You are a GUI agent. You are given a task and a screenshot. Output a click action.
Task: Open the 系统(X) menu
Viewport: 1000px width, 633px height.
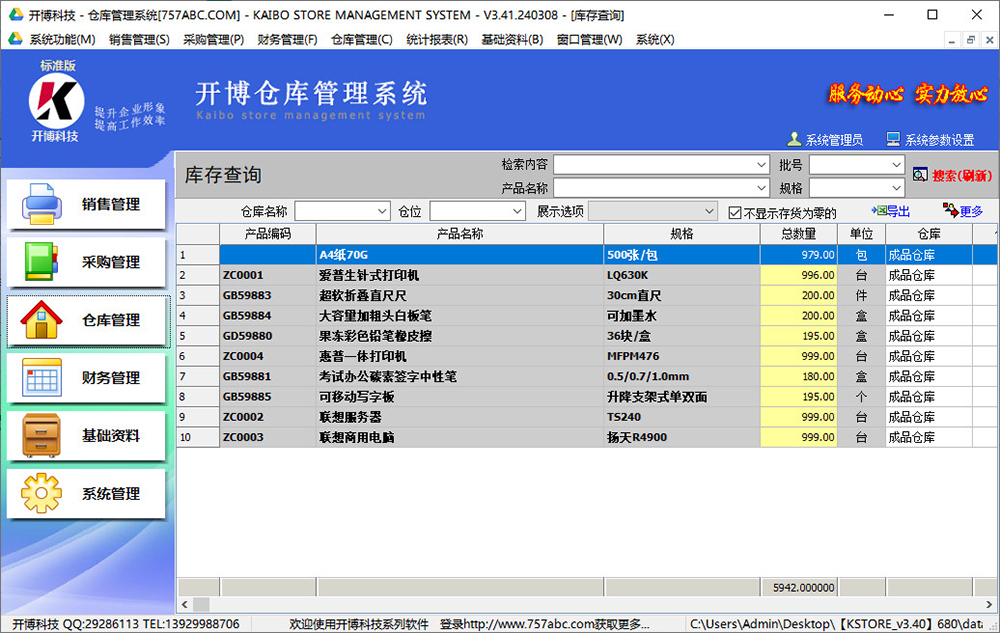click(x=655, y=40)
